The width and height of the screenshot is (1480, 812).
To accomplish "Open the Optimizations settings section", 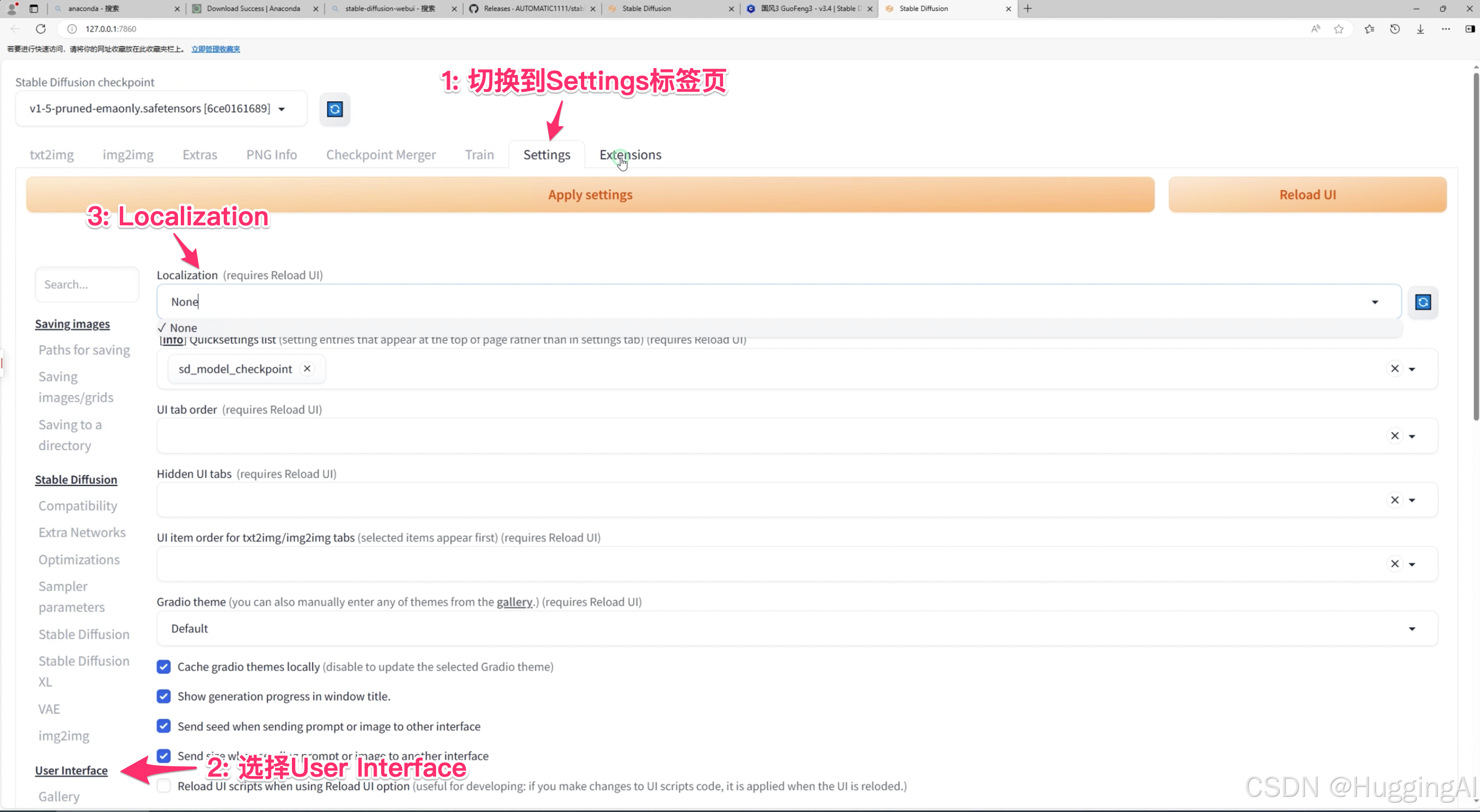I will pos(79,559).
